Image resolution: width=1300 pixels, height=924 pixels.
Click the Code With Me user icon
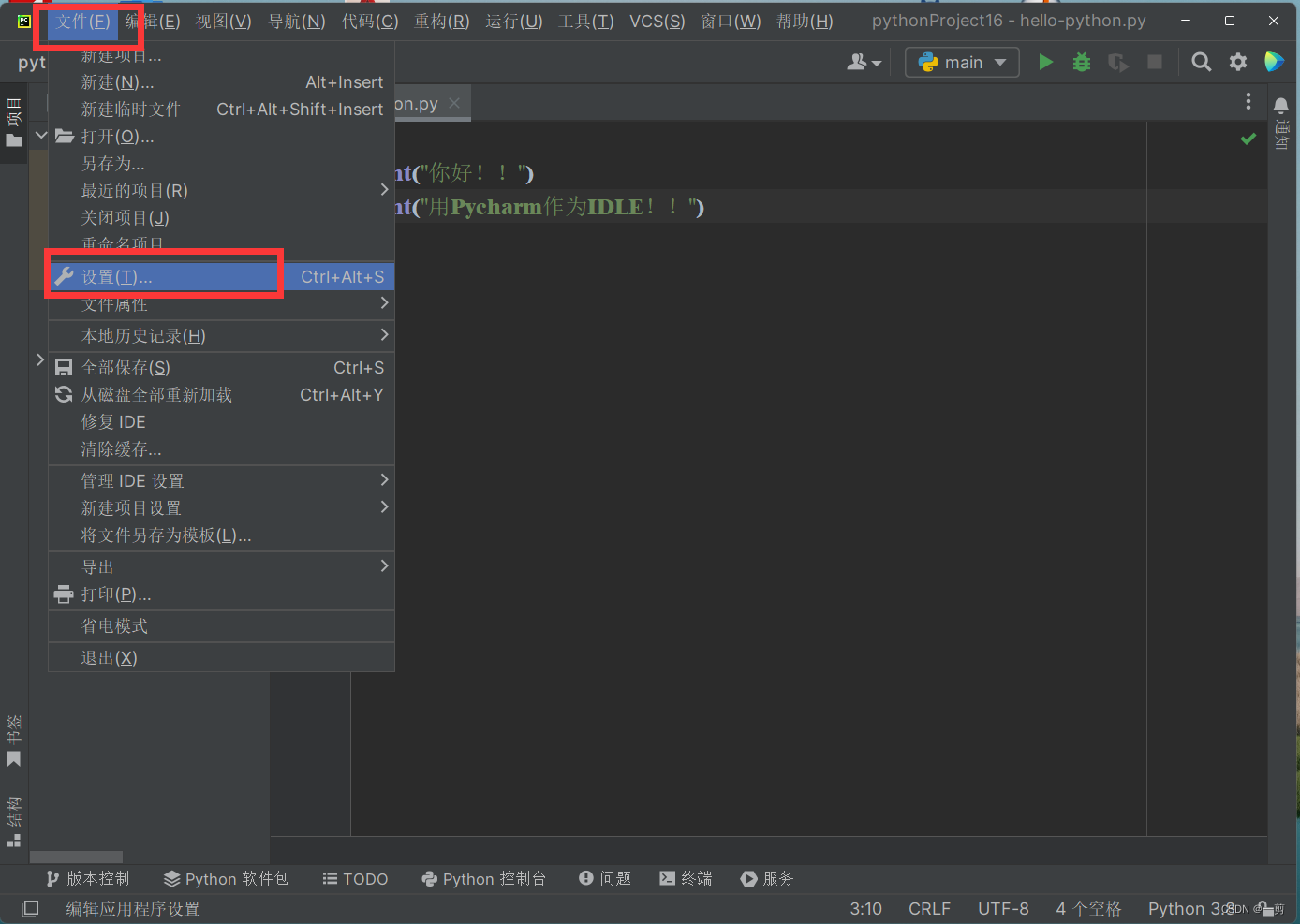point(859,62)
